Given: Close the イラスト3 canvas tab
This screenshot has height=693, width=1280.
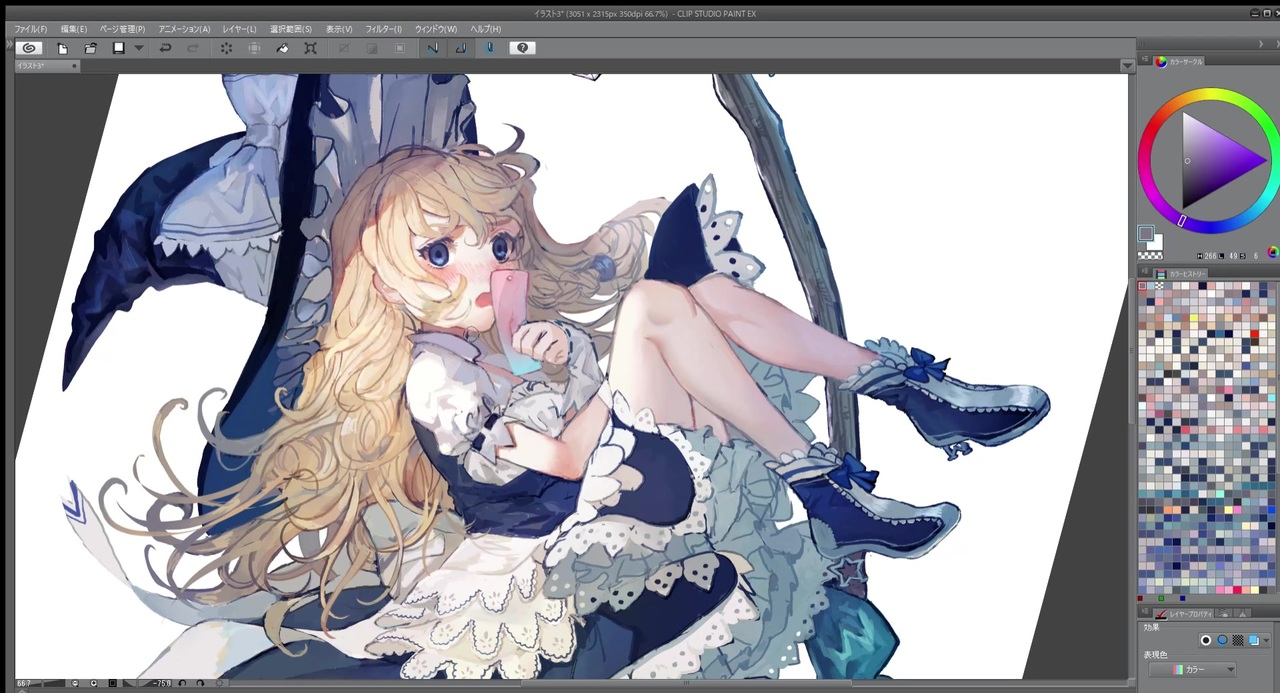Looking at the screenshot, I should (x=74, y=66).
